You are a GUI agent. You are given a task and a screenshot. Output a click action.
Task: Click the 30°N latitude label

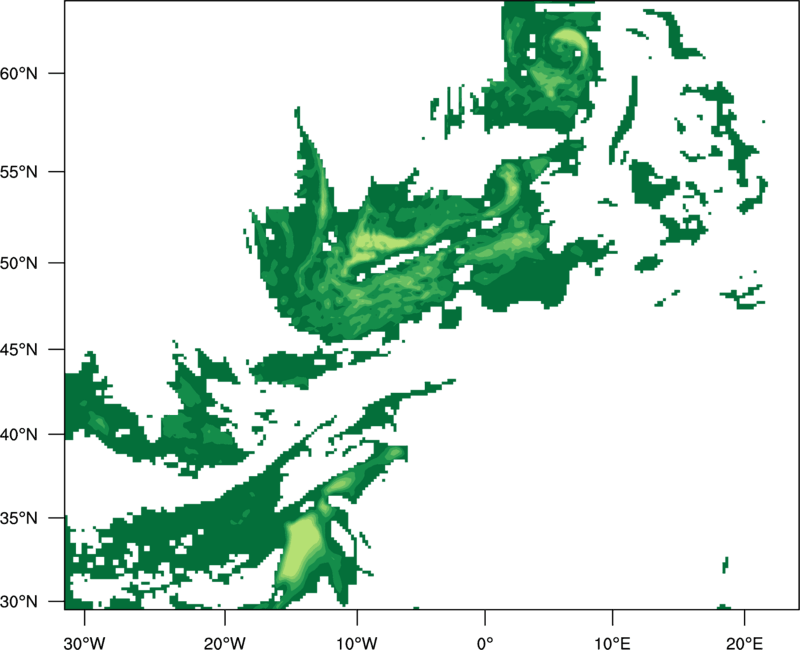point(19,602)
